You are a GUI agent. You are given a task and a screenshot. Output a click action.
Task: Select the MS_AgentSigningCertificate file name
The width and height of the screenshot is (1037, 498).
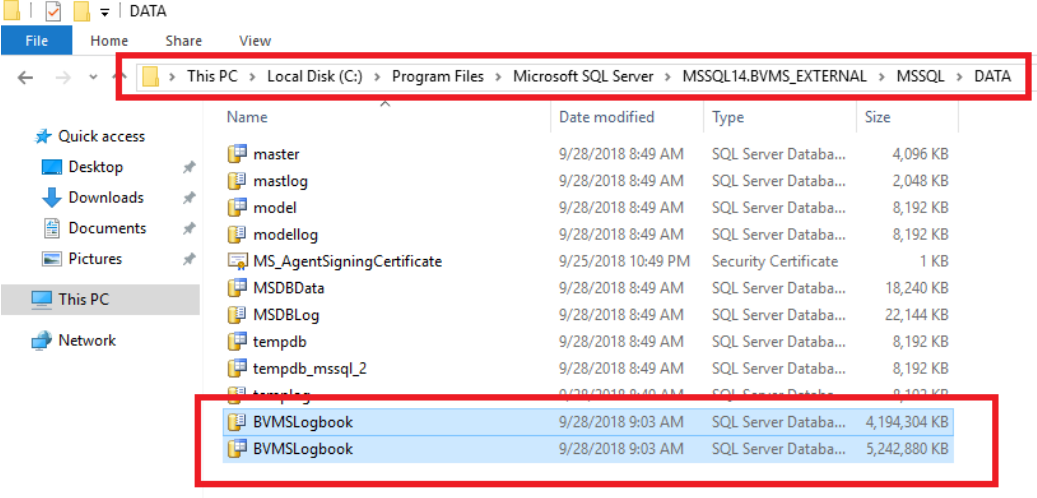(x=347, y=261)
